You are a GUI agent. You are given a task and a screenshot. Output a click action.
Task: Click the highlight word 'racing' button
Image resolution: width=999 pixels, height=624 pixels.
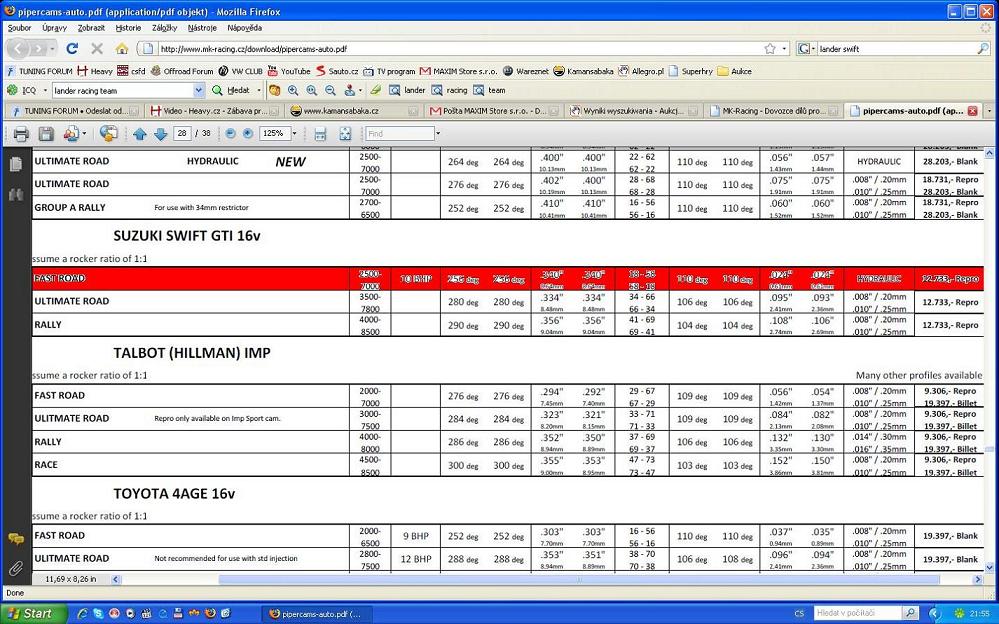(x=450, y=91)
